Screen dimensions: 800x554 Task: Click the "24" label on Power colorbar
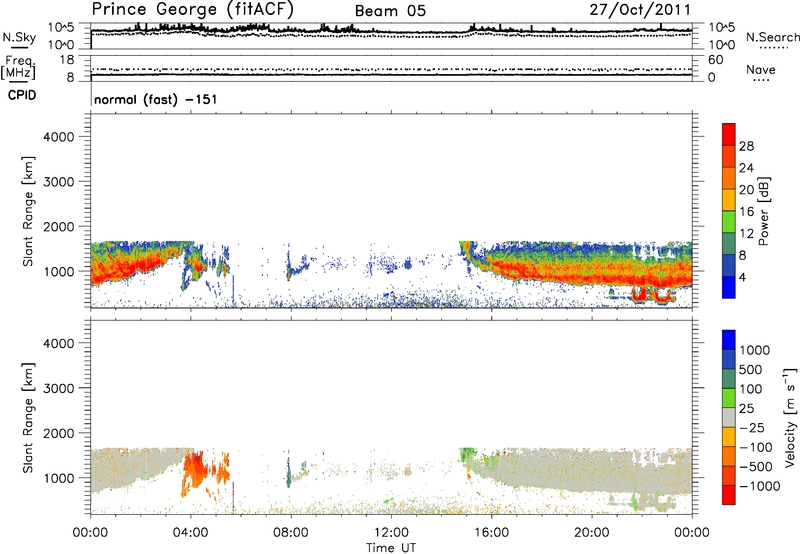746,168
